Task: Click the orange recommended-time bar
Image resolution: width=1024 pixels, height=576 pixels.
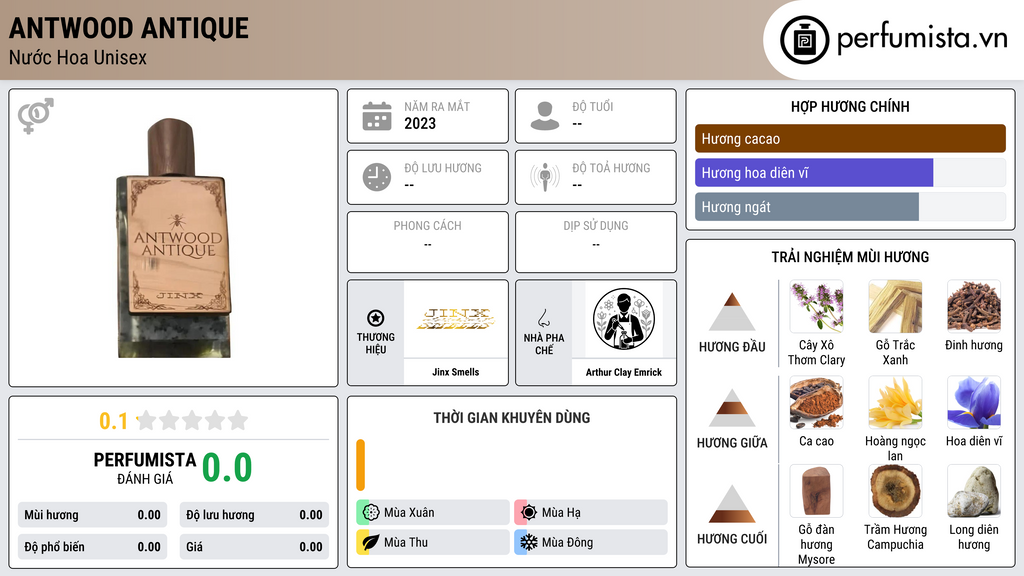Action: click(x=360, y=465)
